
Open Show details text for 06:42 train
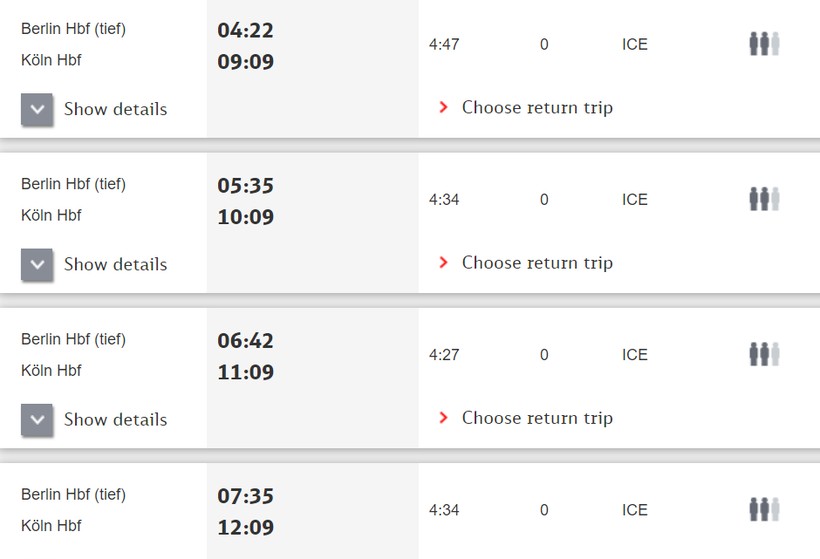point(115,419)
